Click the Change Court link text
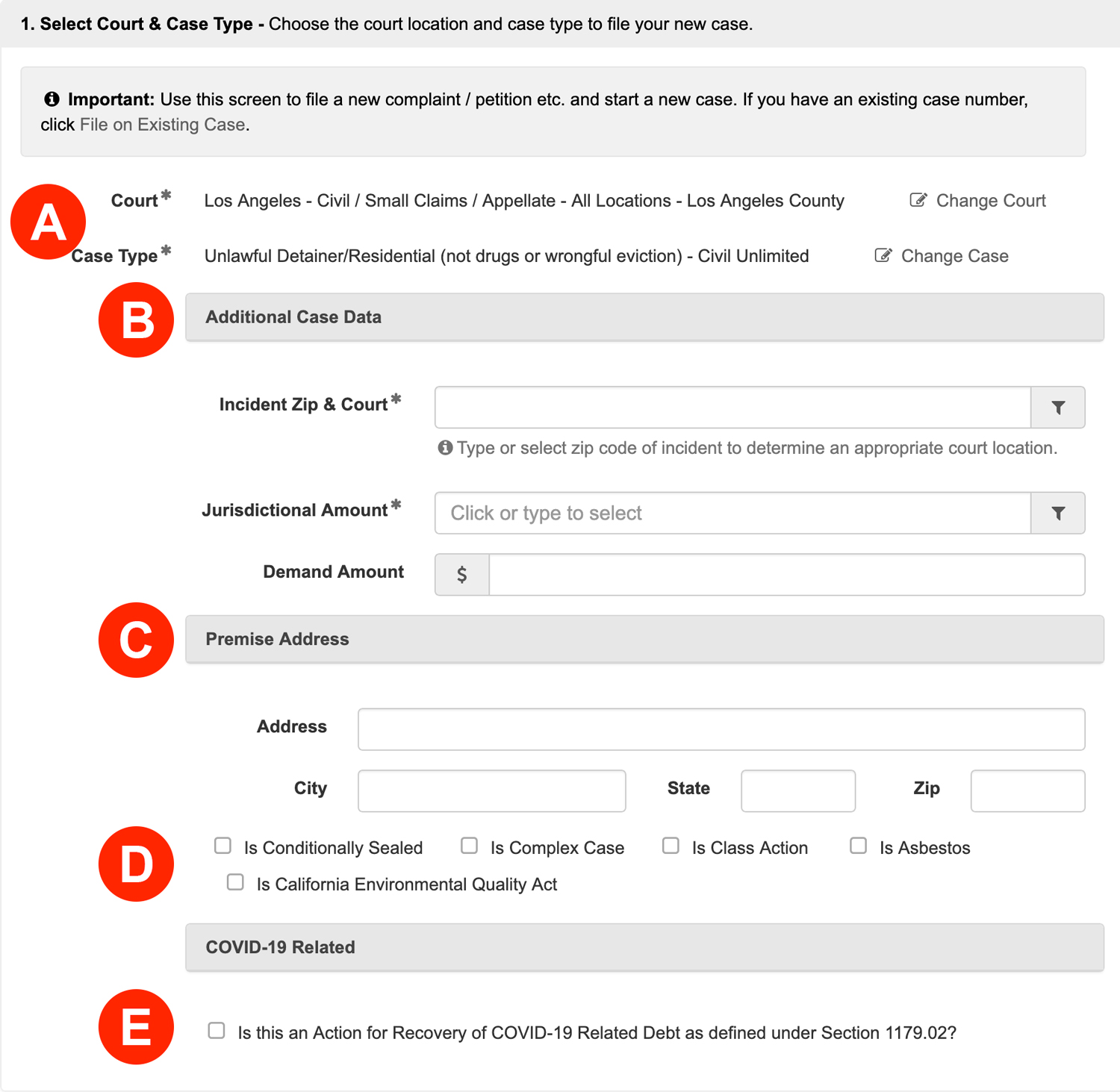The height and width of the screenshot is (1092, 1120). tap(990, 201)
